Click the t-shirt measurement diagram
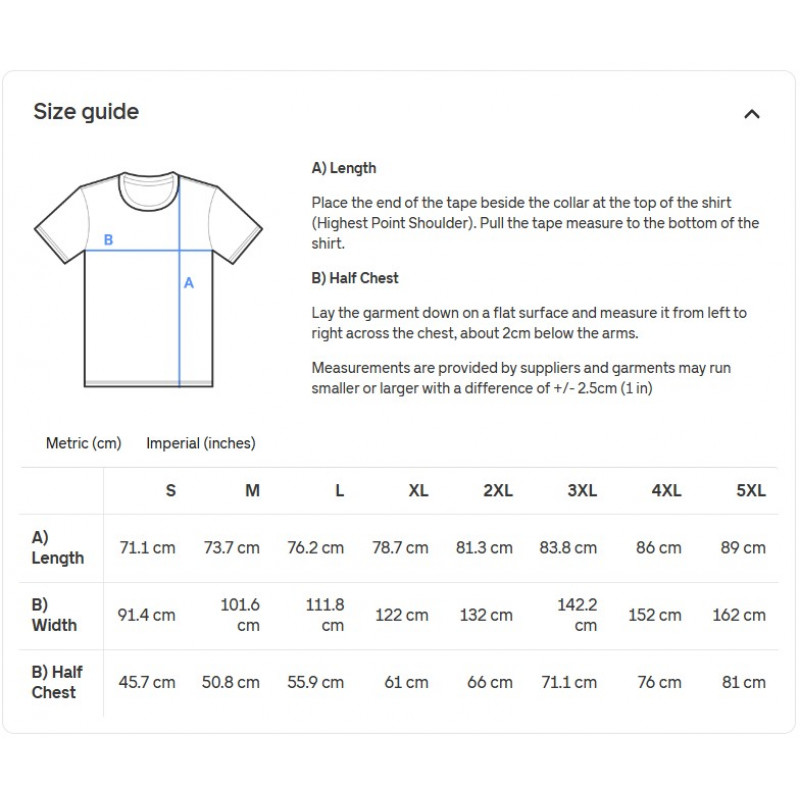The width and height of the screenshot is (800, 800). tap(149, 280)
